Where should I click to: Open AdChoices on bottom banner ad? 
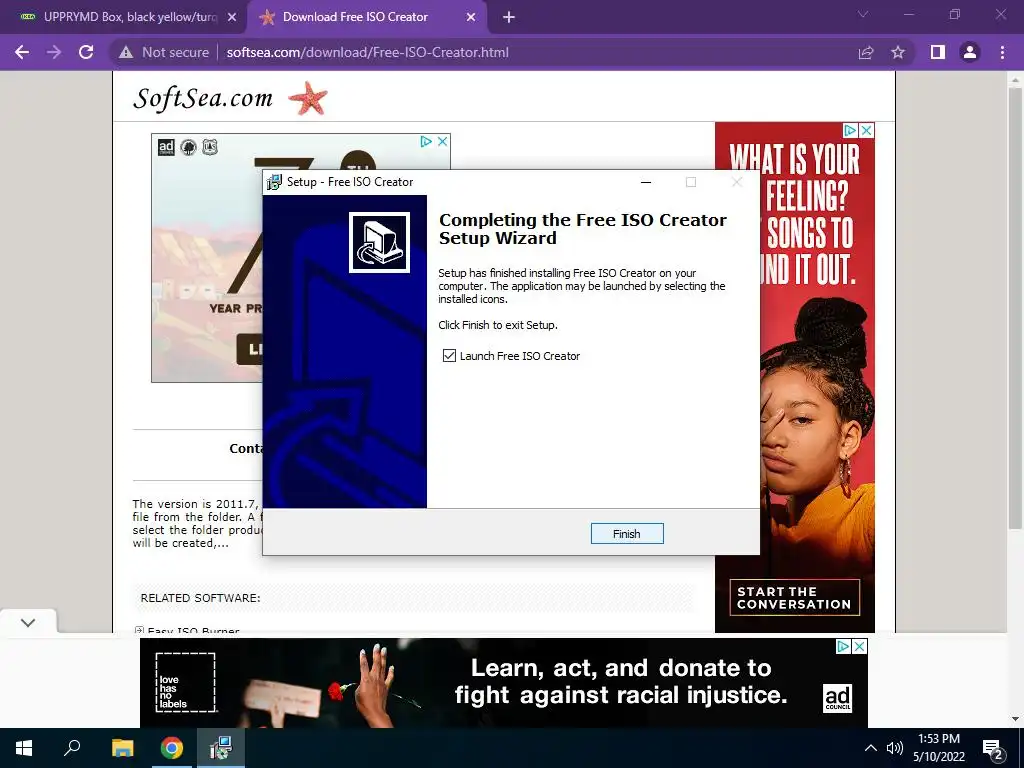843,647
